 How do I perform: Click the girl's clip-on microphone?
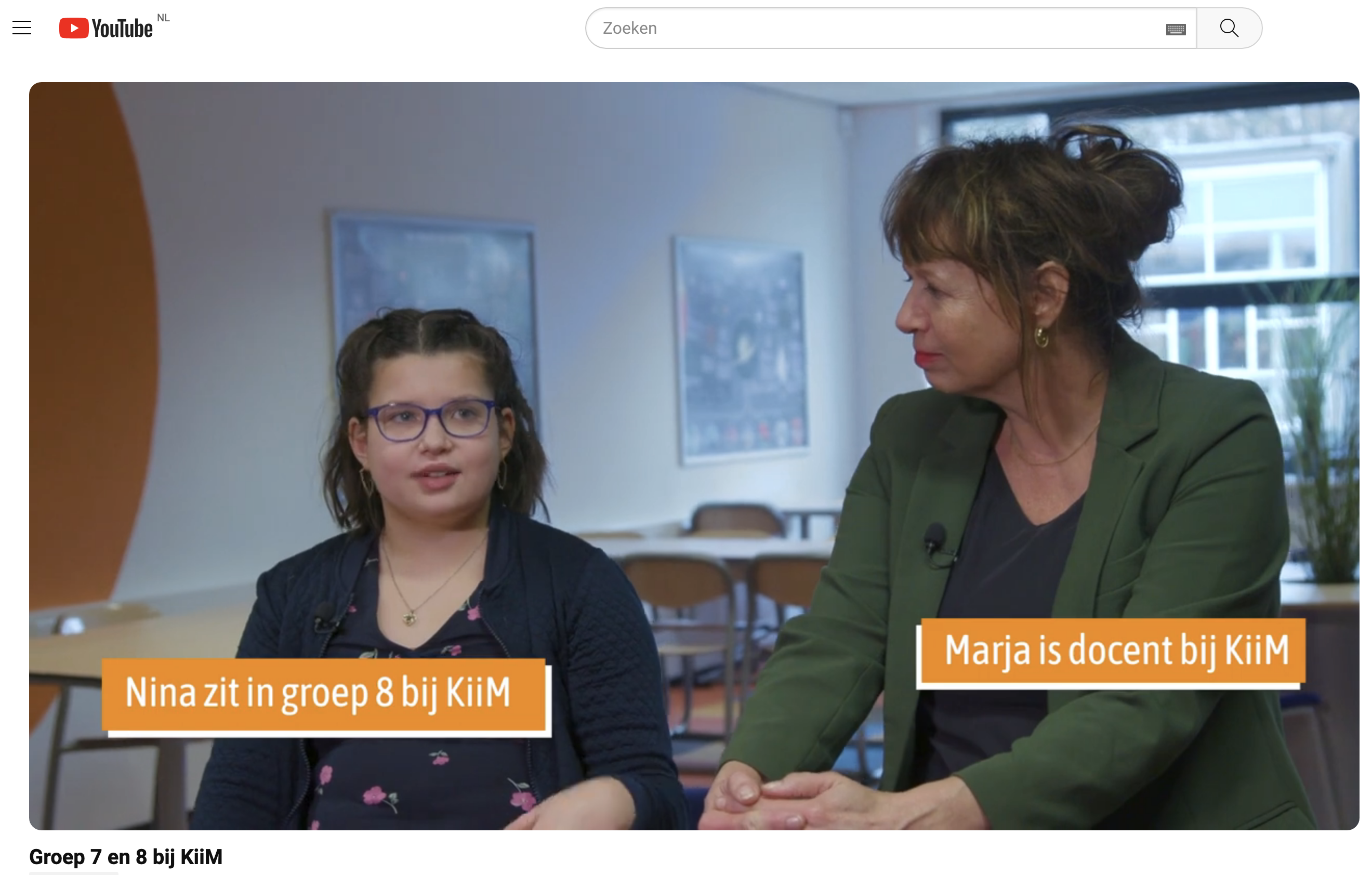click(325, 616)
